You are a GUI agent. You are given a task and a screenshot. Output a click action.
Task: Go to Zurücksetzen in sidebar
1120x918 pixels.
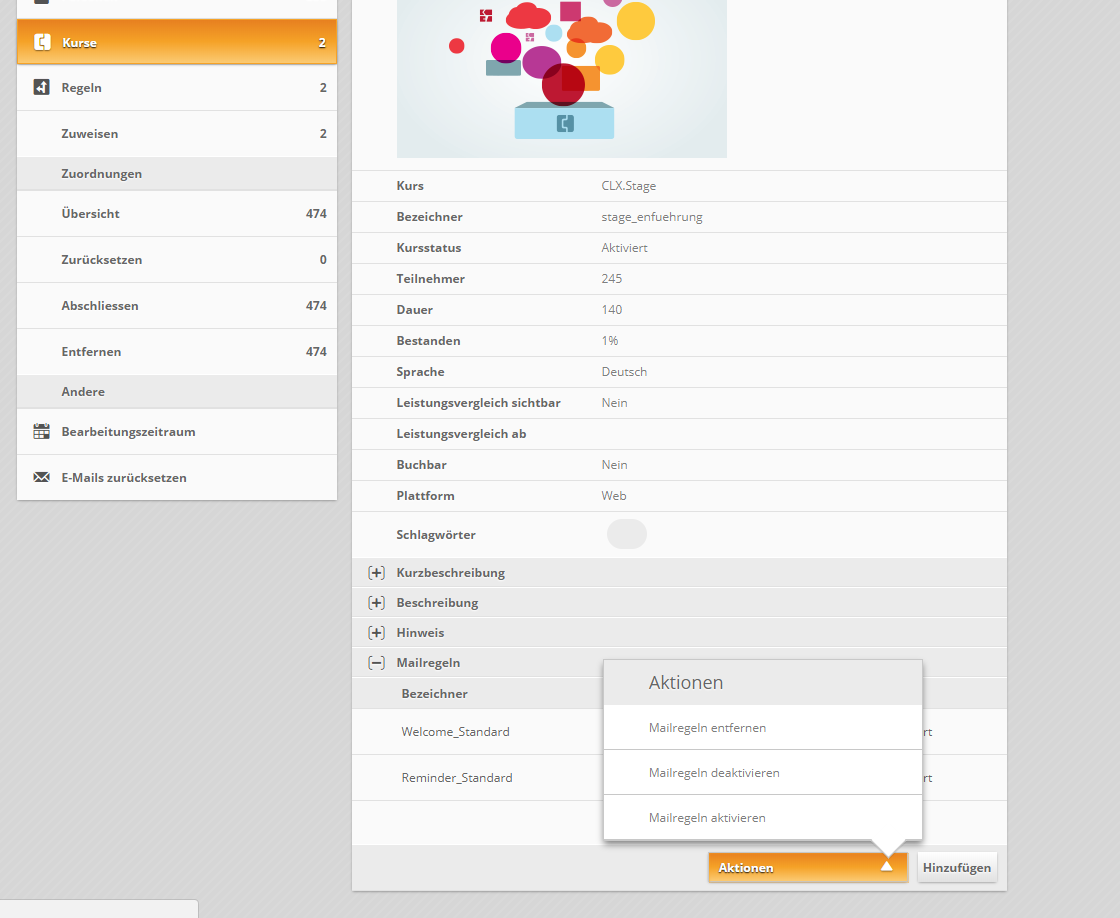click(x=101, y=260)
